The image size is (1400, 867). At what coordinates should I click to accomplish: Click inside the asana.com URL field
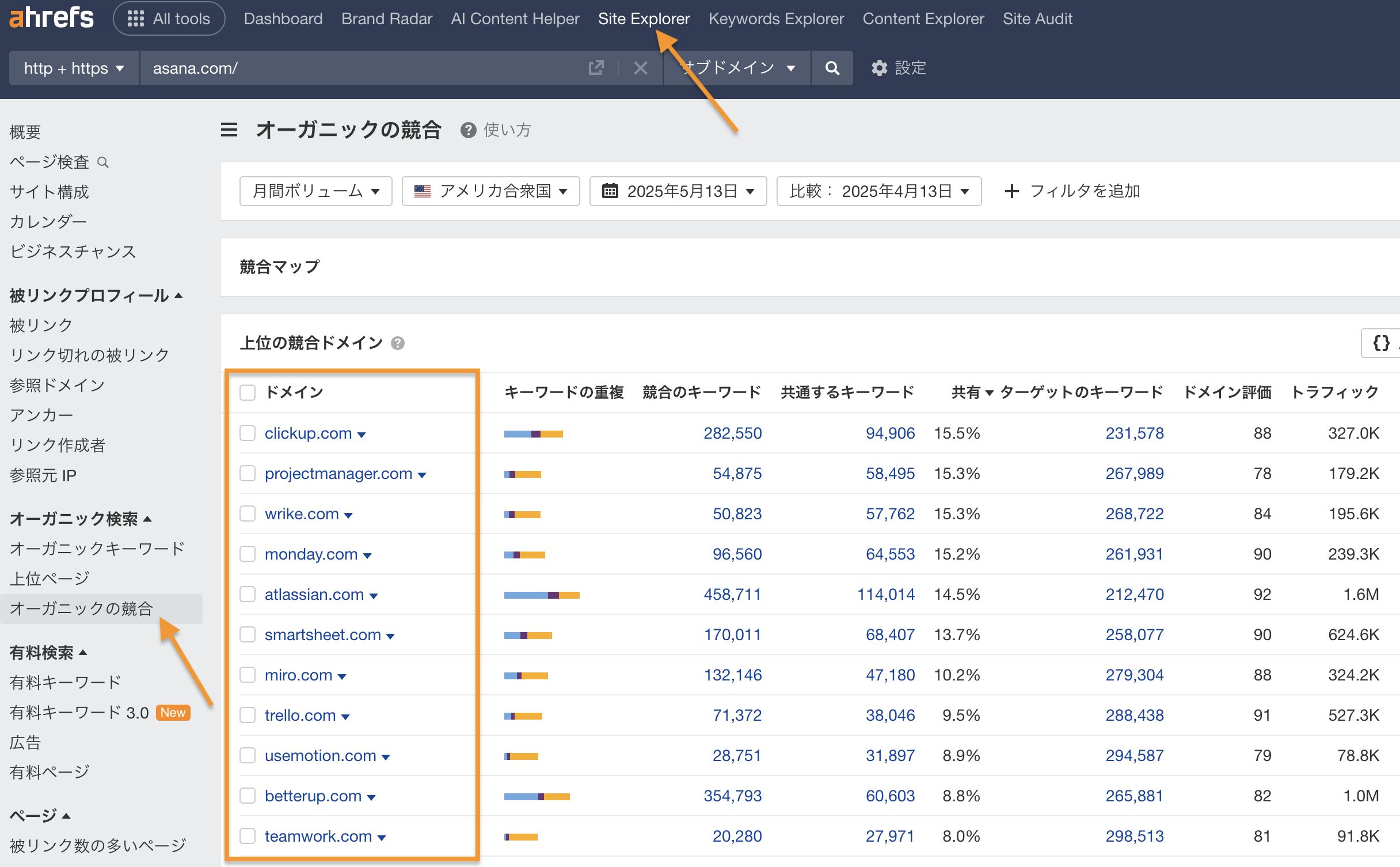[345, 67]
